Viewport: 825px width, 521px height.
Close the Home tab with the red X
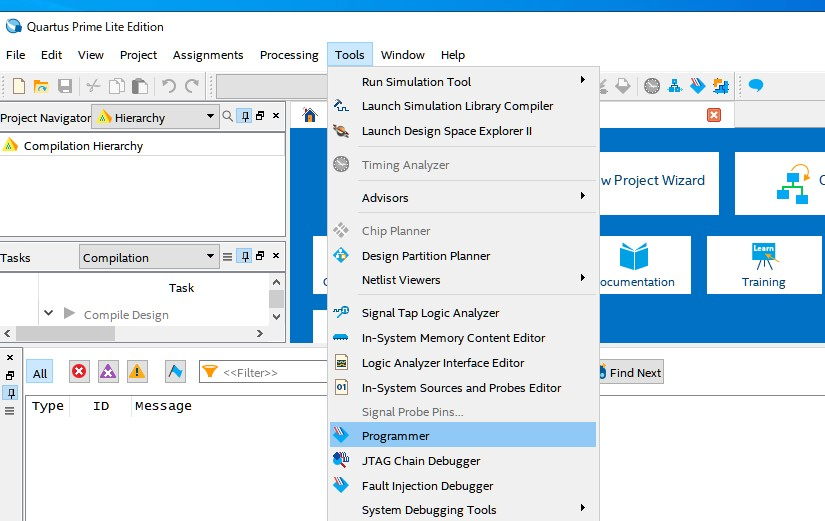[714, 115]
